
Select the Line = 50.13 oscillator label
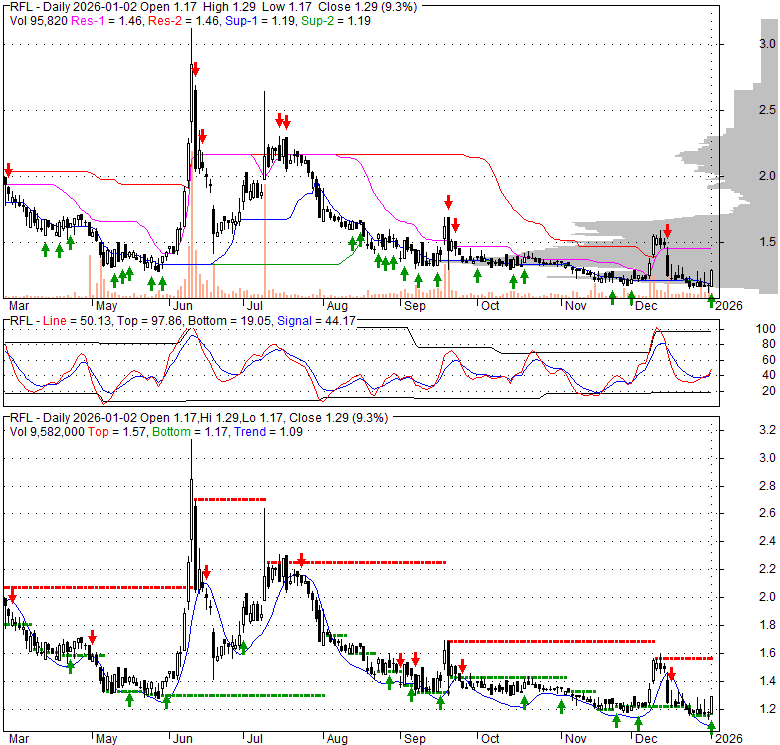(76, 321)
